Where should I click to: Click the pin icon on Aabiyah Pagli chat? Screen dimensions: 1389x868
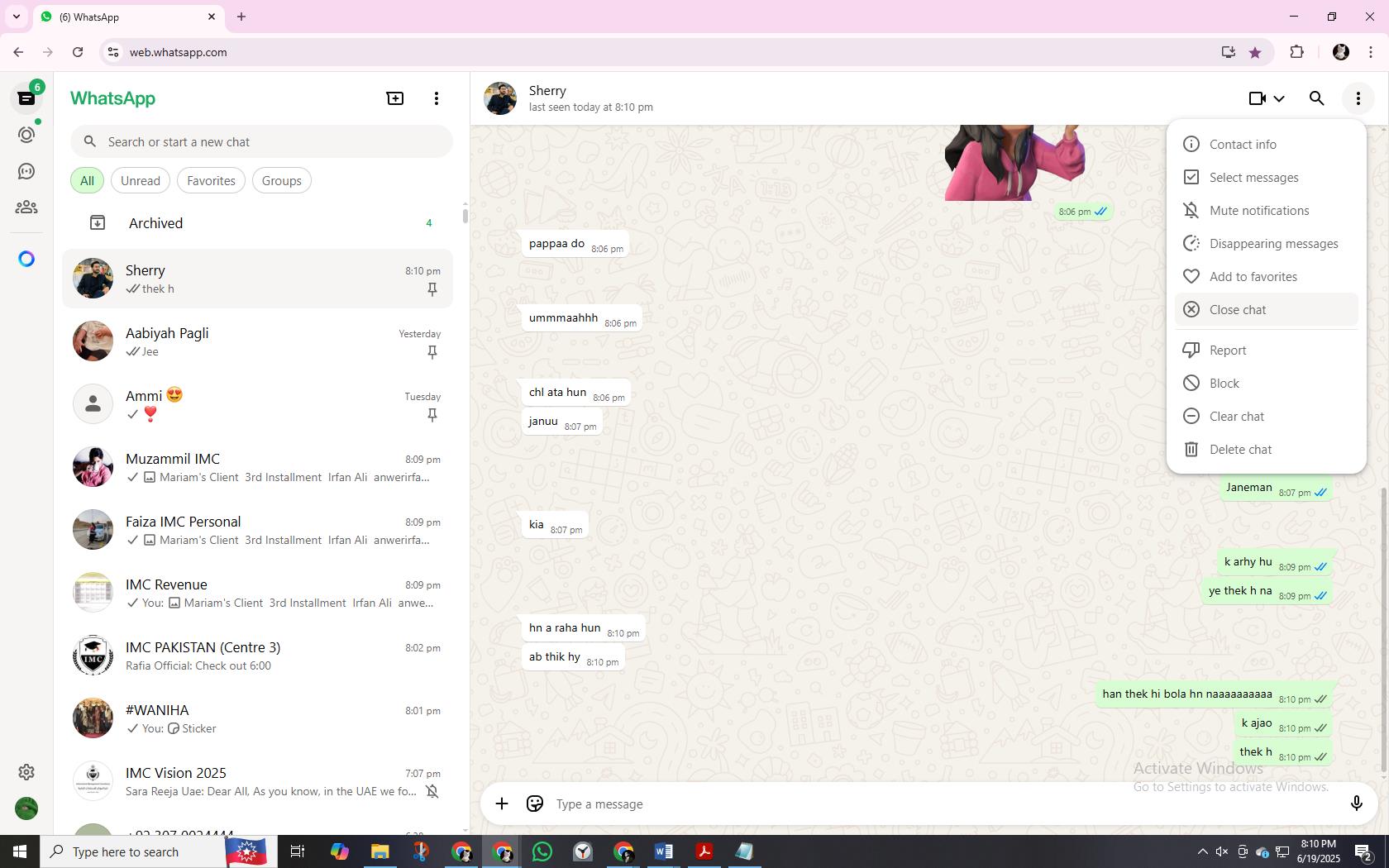pyautogui.click(x=432, y=352)
